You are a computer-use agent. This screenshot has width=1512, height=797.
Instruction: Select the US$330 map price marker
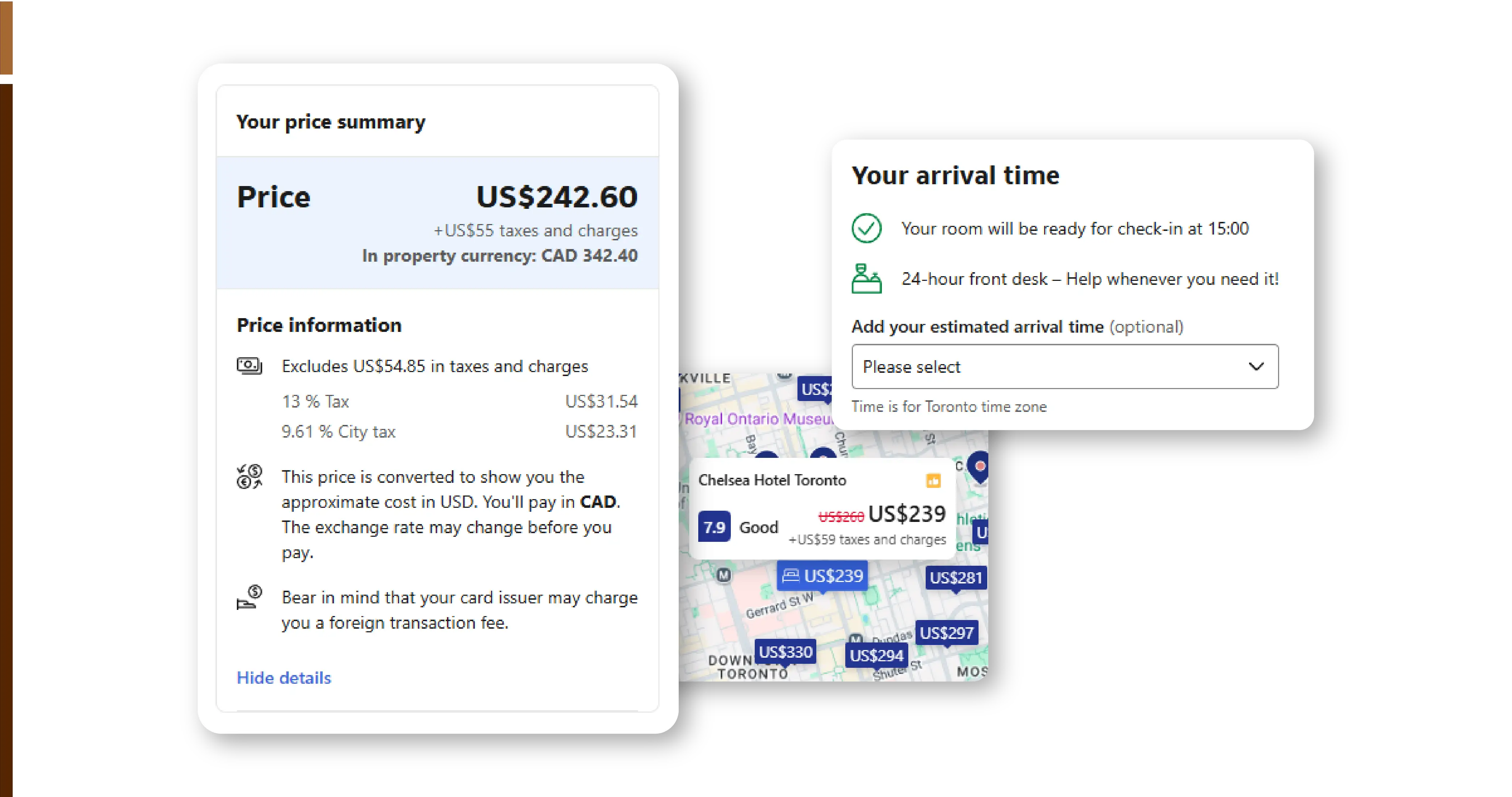pyautogui.click(x=786, y=652)
